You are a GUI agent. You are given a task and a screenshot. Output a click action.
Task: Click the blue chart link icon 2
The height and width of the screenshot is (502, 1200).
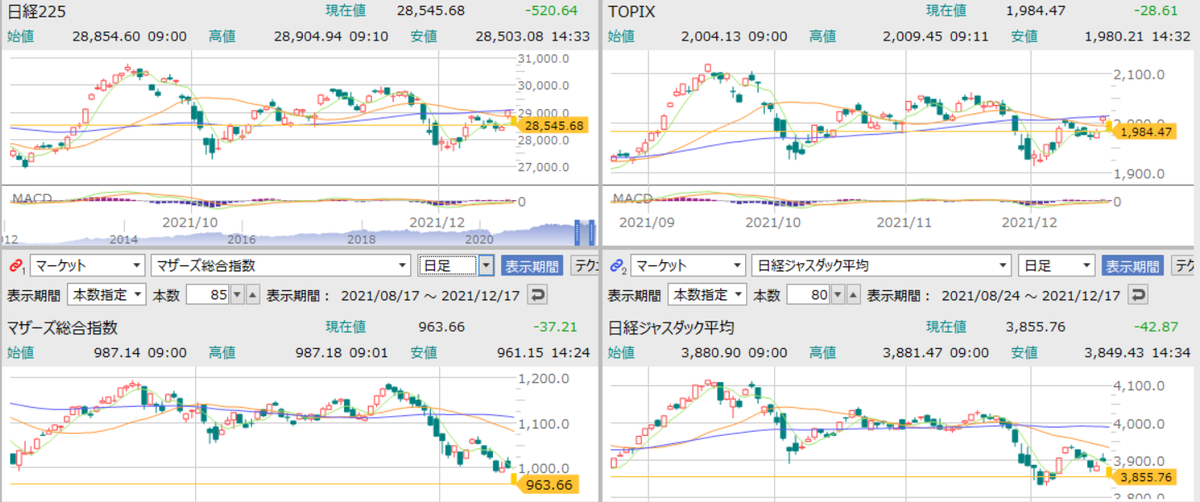pos(616,265)
